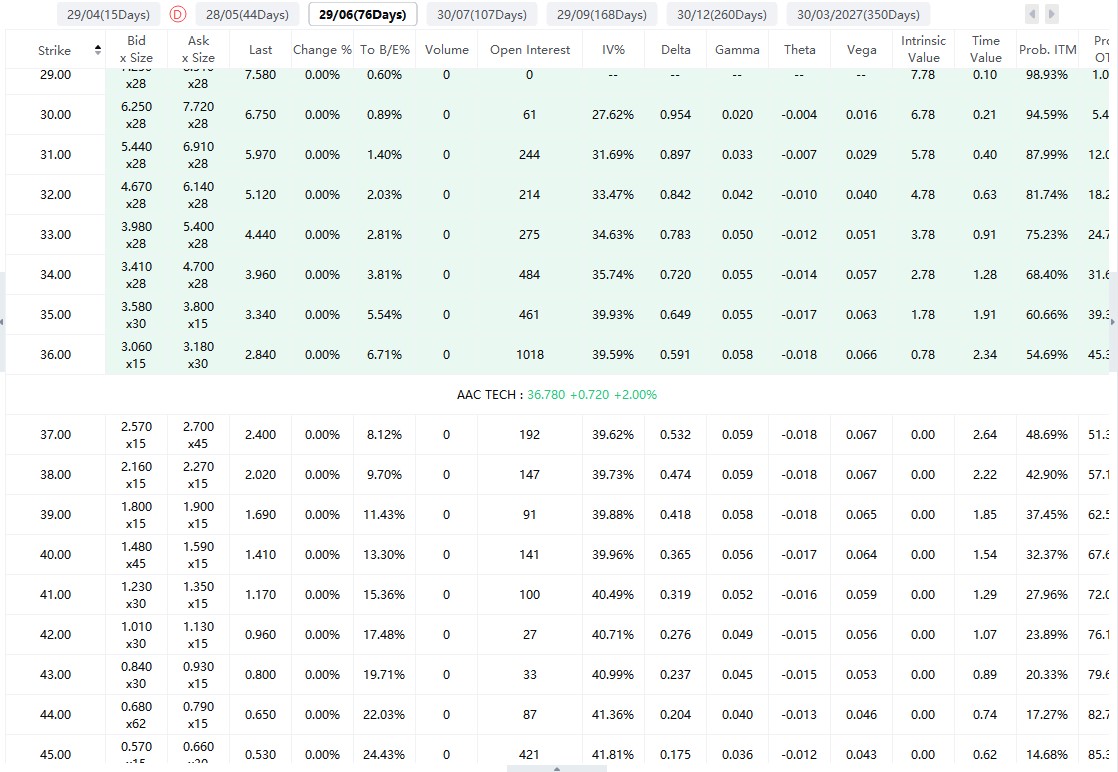Switch to the 28/05(44Days) expiry
The height and width of the screenshot is (772, 1118).
click(x=247, y=14)
